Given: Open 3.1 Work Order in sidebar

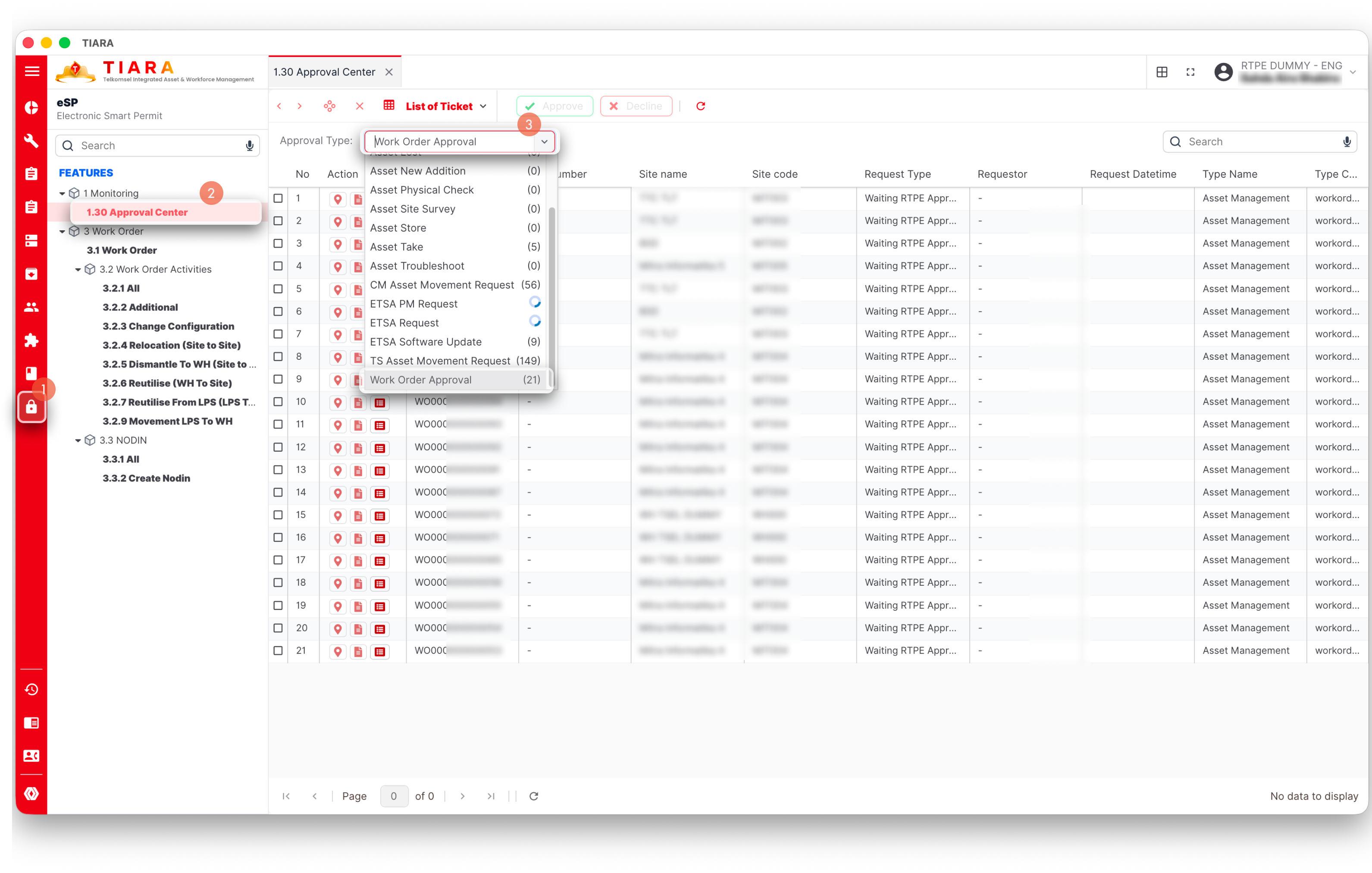Looking at the screenshot, I should [121, 250].
